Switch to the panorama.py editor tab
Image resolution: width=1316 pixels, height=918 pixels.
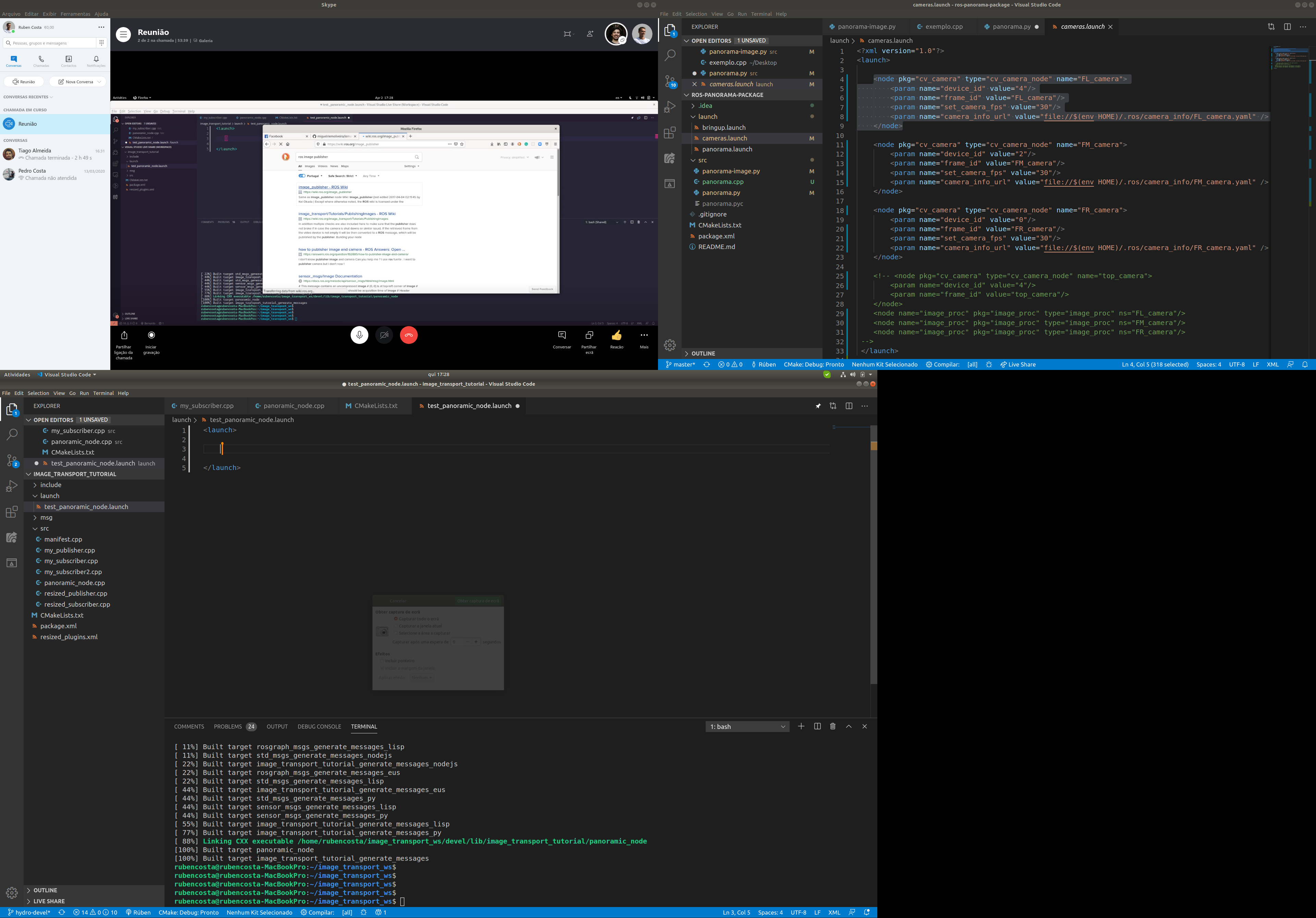coord(1011,27)
